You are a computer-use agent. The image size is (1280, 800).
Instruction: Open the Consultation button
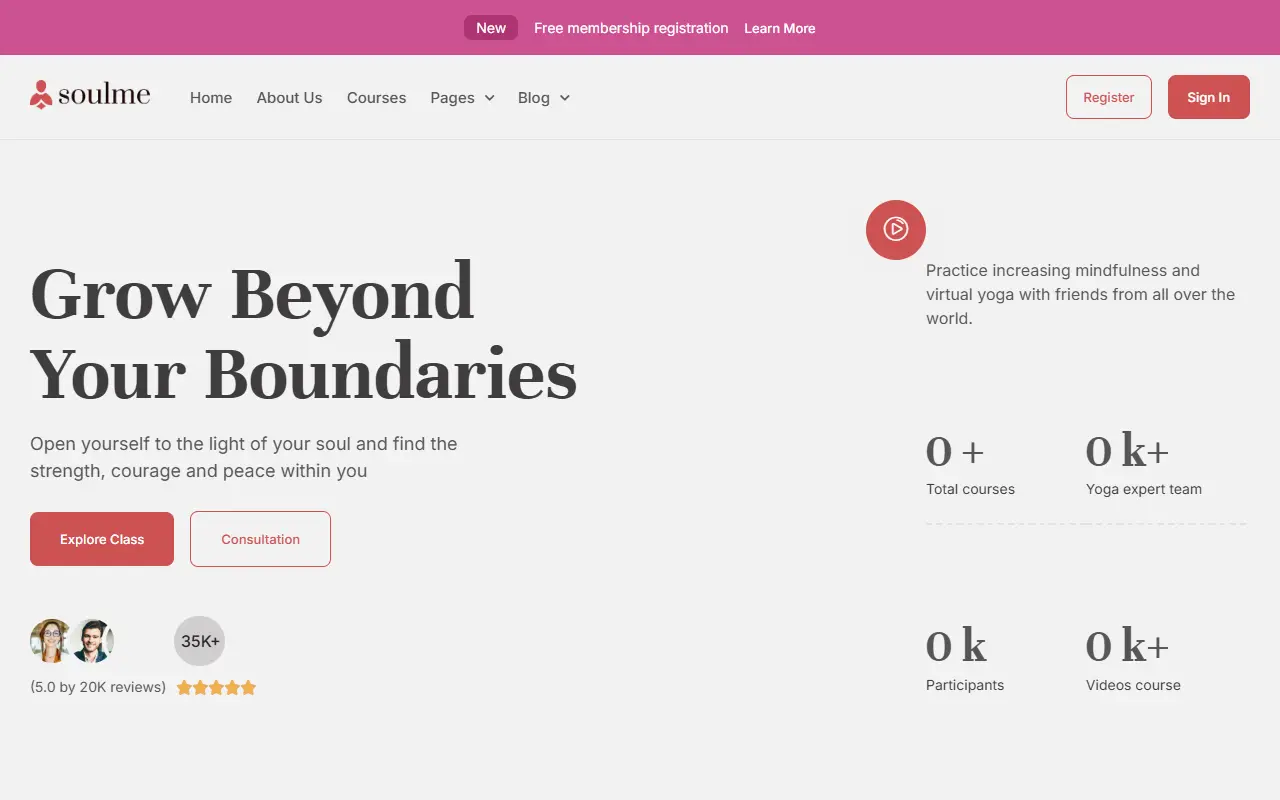click(260, 539)
